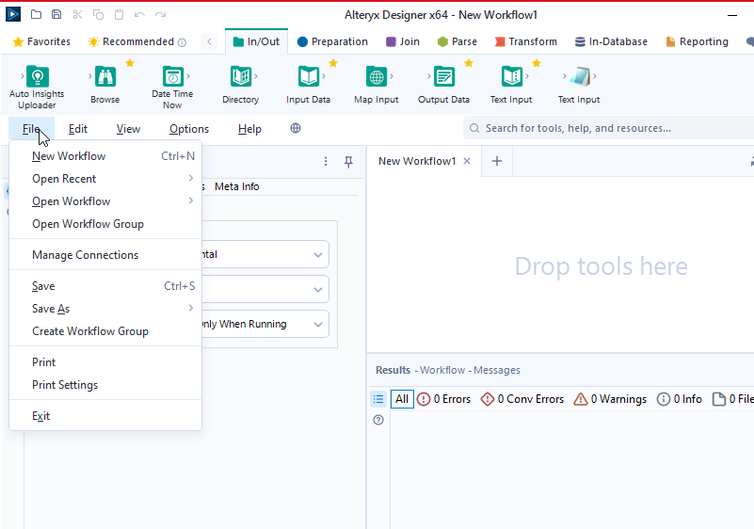Click the Auto Insights Uploader tool icon
This screenshot has width=754, height=529.
pos(37,76)
